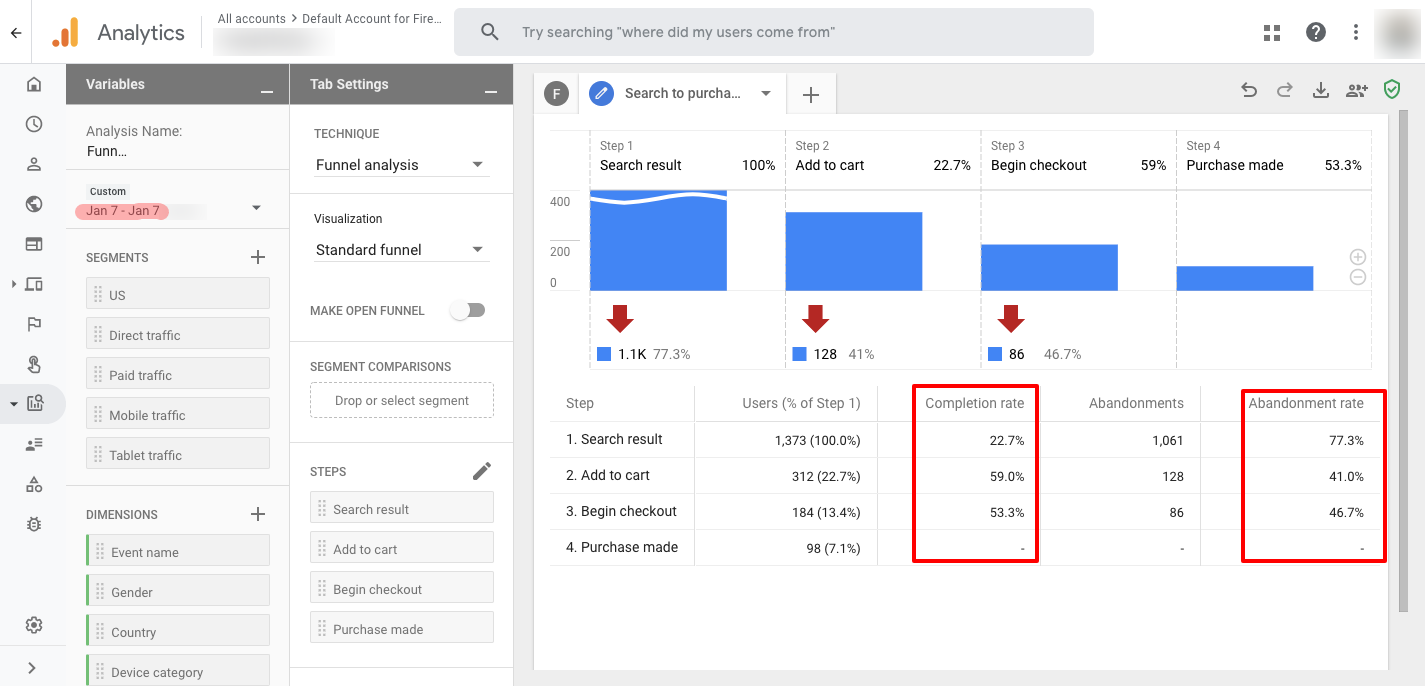1425x686 pixels.
Task: Open Admin settings gear in sidebar
Action: (x=34, y=625)
